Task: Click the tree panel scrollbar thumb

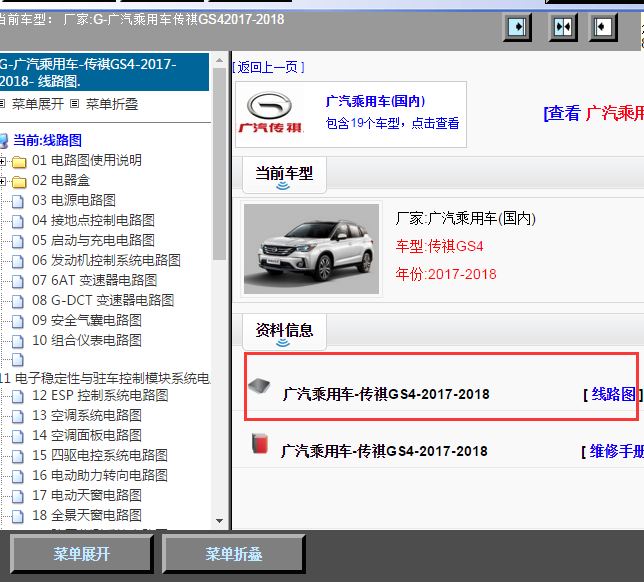Action: tap(219, 164)
